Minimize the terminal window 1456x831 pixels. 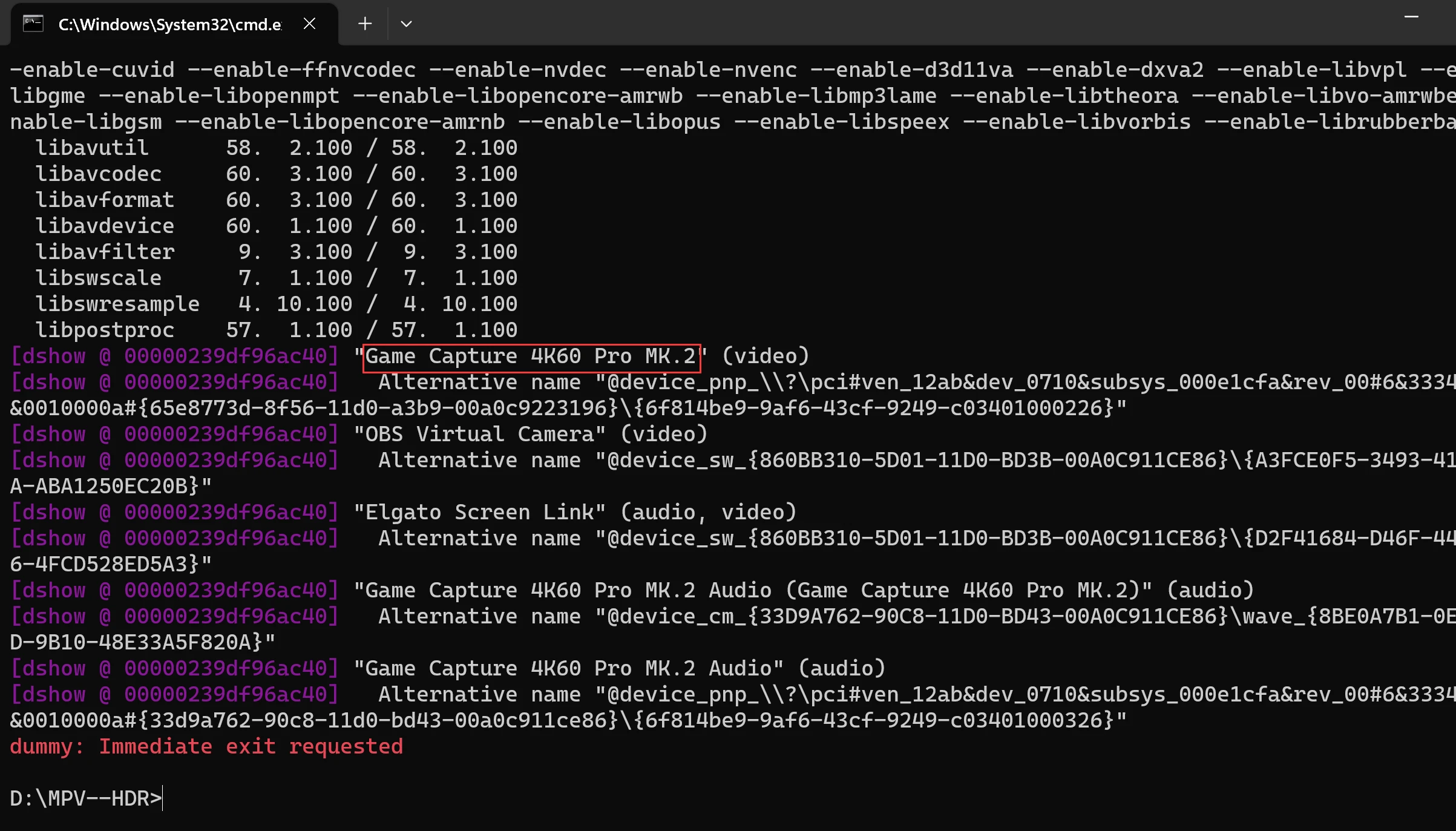click(x=1411, y=18)
